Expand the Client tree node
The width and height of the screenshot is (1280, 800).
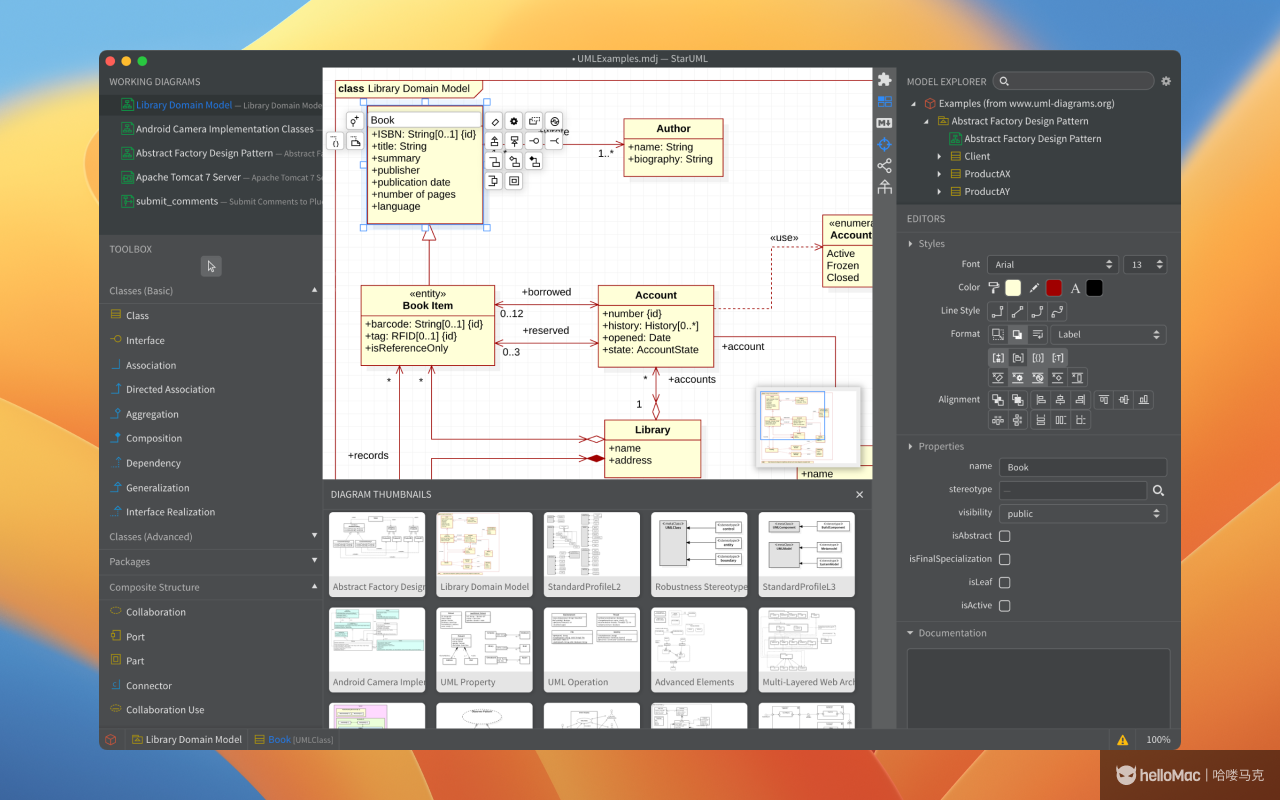point(939,156)
